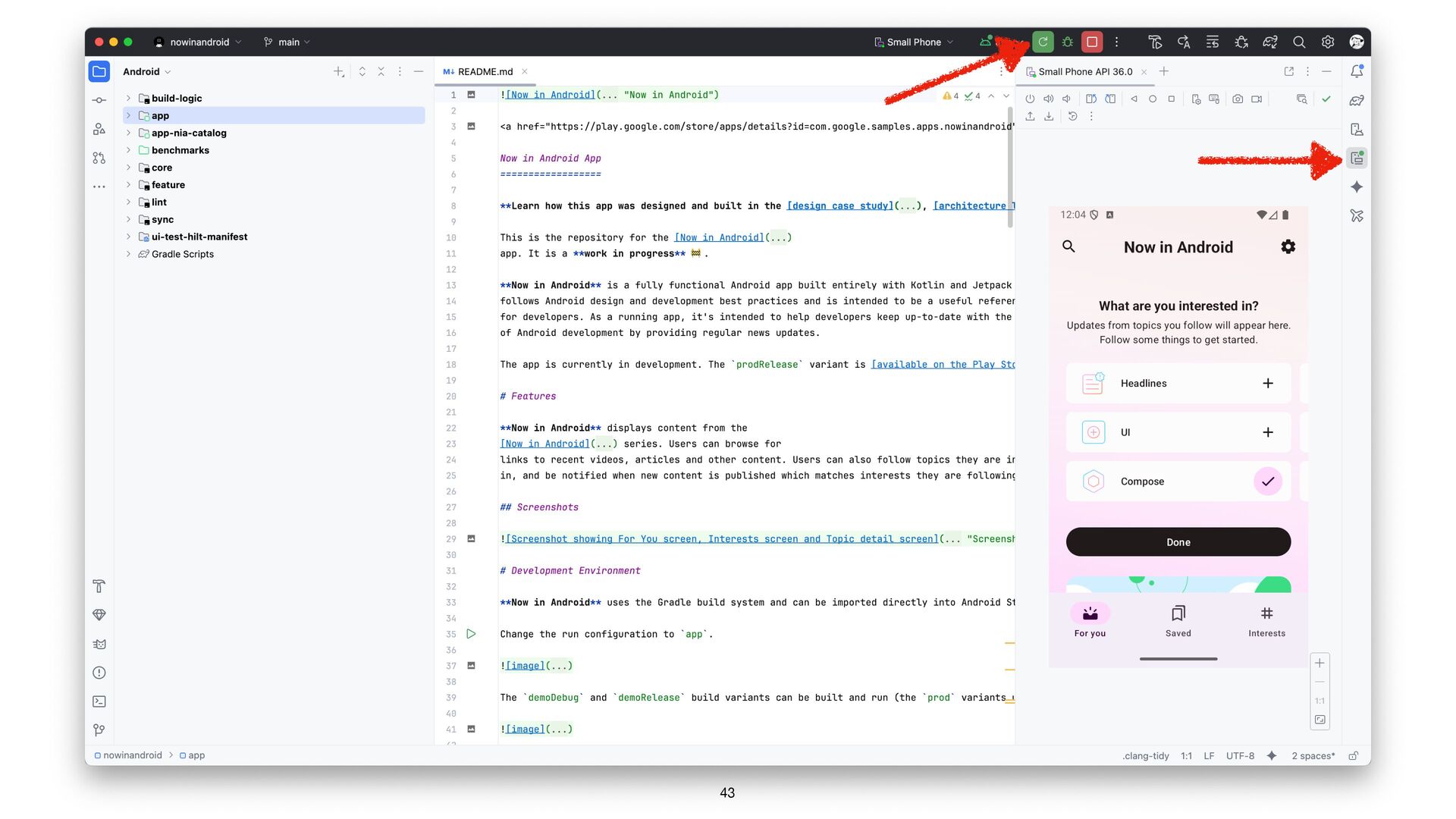The image size is (1456, 819).
Task: Take emulator screenshot with camera icon
Action: click(1238, 99)
